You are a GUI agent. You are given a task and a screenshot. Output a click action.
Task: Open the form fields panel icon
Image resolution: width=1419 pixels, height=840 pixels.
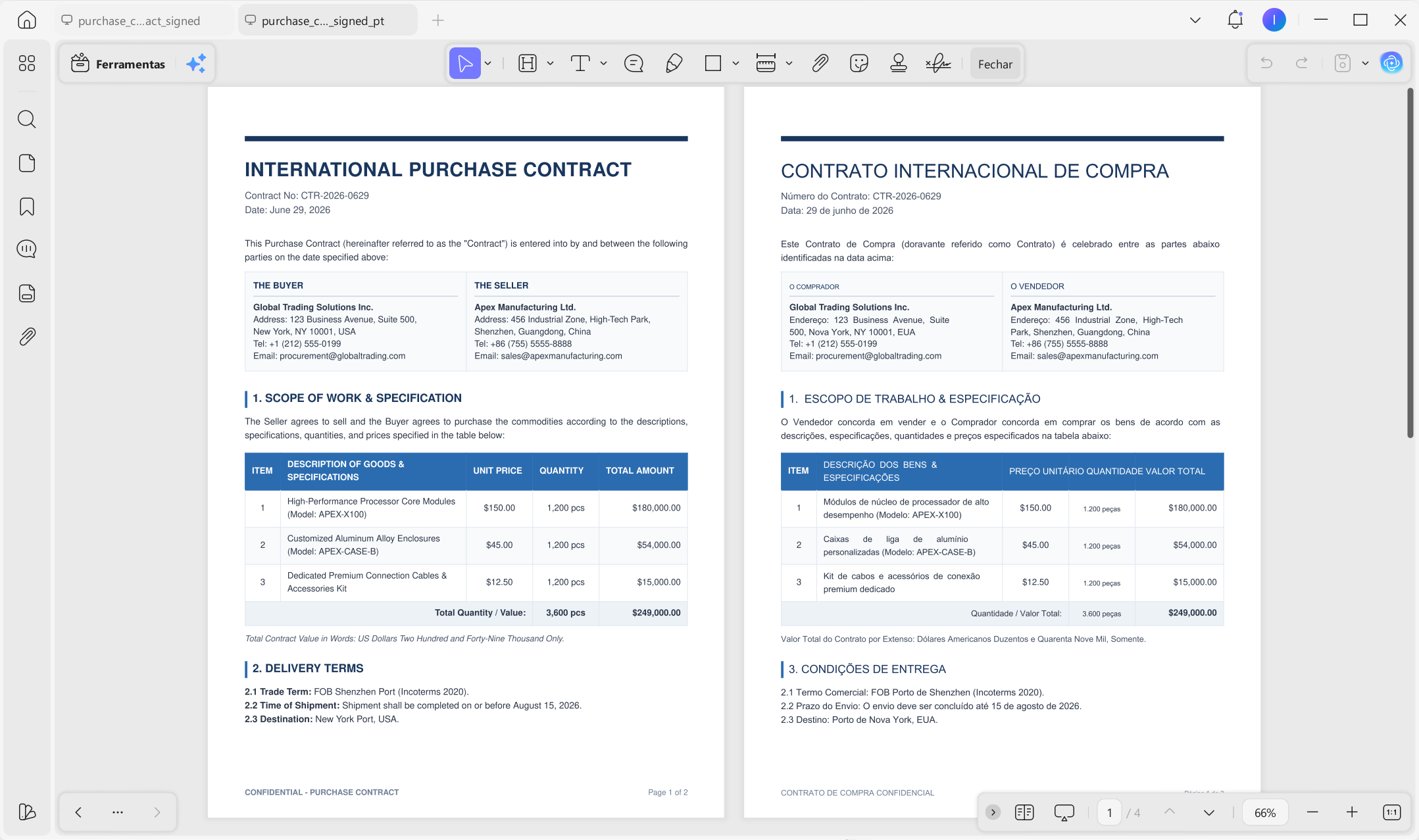(26, 293)
